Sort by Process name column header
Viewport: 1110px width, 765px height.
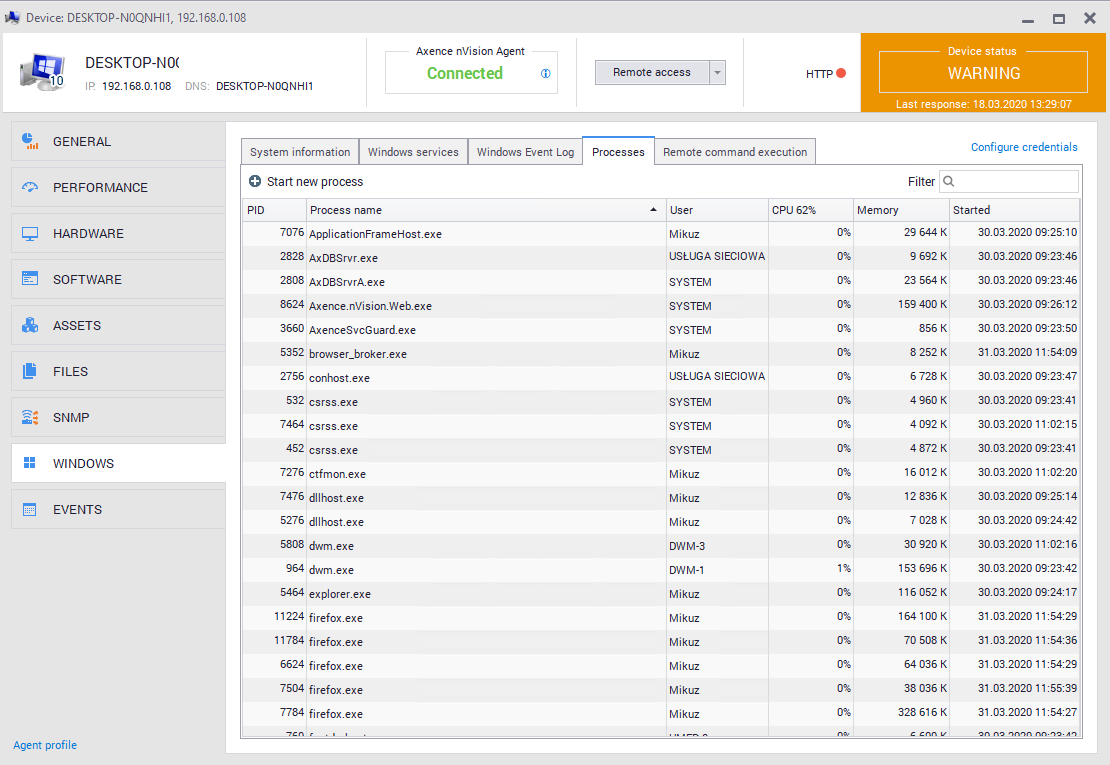(x=486, y=210)
